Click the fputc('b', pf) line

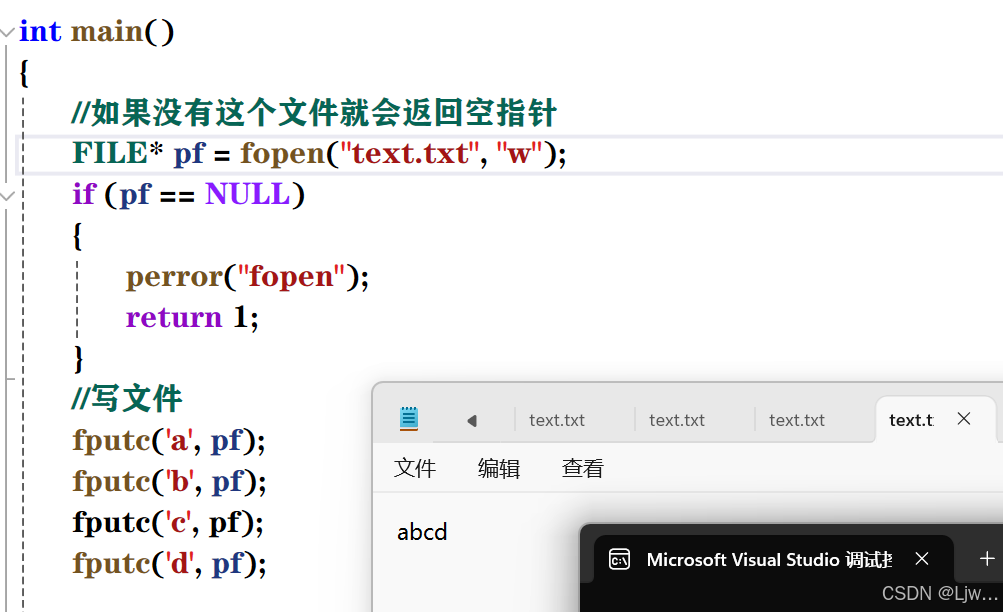tap(170, 482)
